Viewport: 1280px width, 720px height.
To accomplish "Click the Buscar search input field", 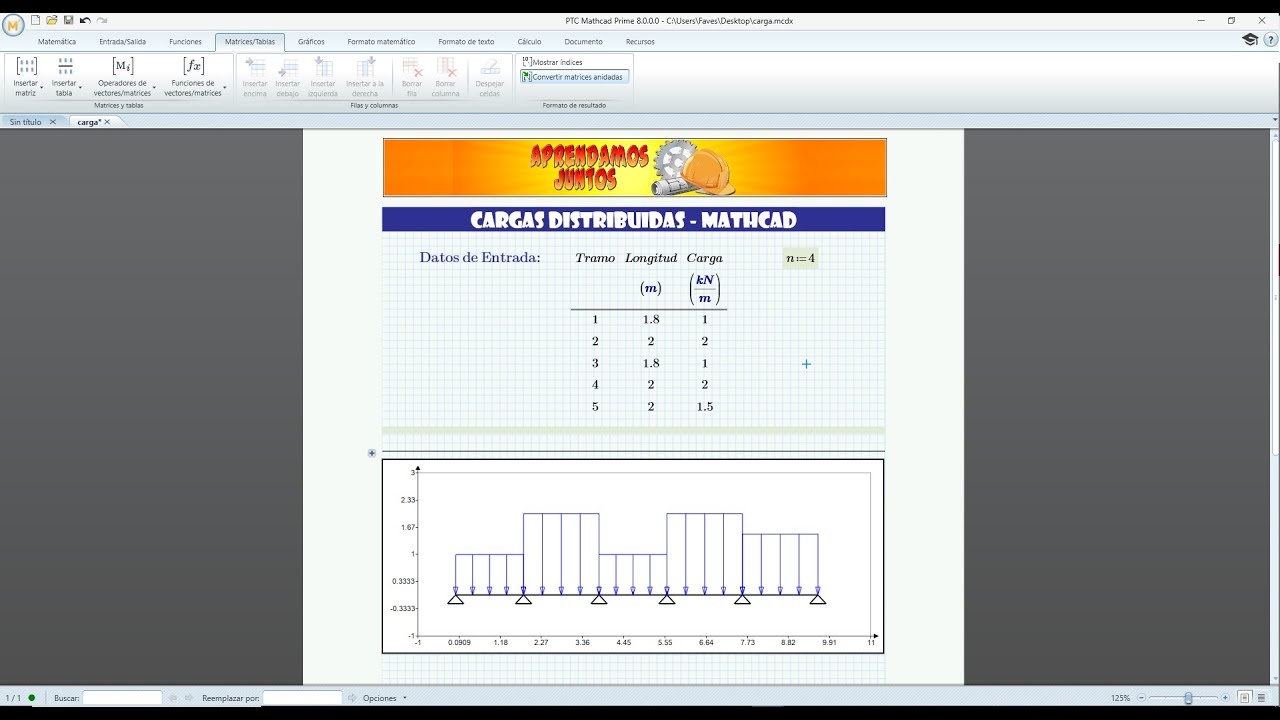I will coord(122,698).
